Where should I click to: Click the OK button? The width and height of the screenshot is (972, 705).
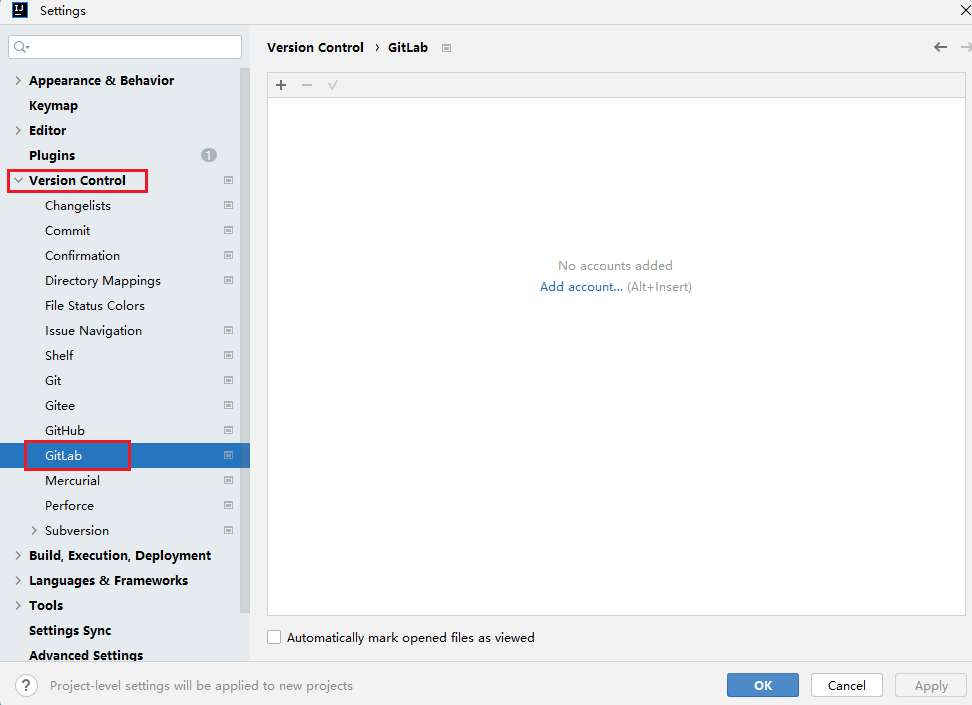[x=762, y=685]
